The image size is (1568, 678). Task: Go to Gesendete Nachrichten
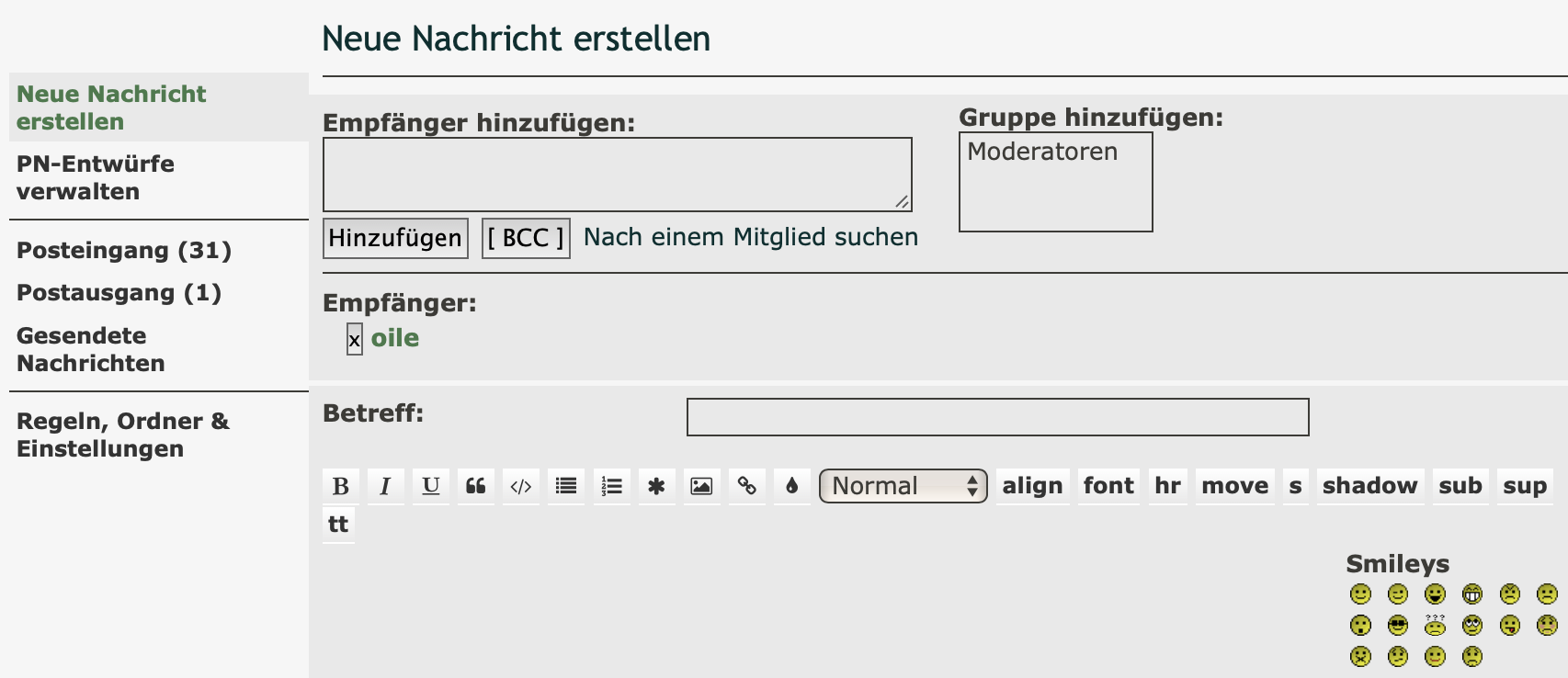pos(90,349)
